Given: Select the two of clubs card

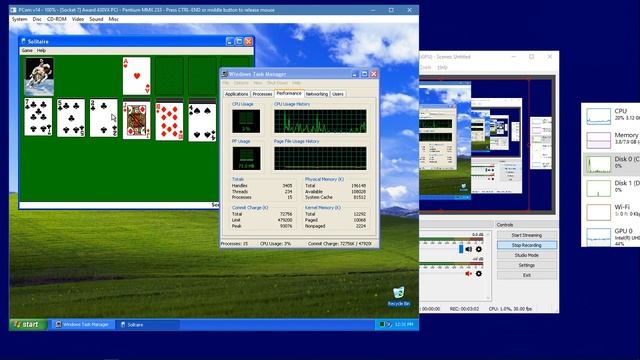Looking at the screenshot, I should pos(104,118).
